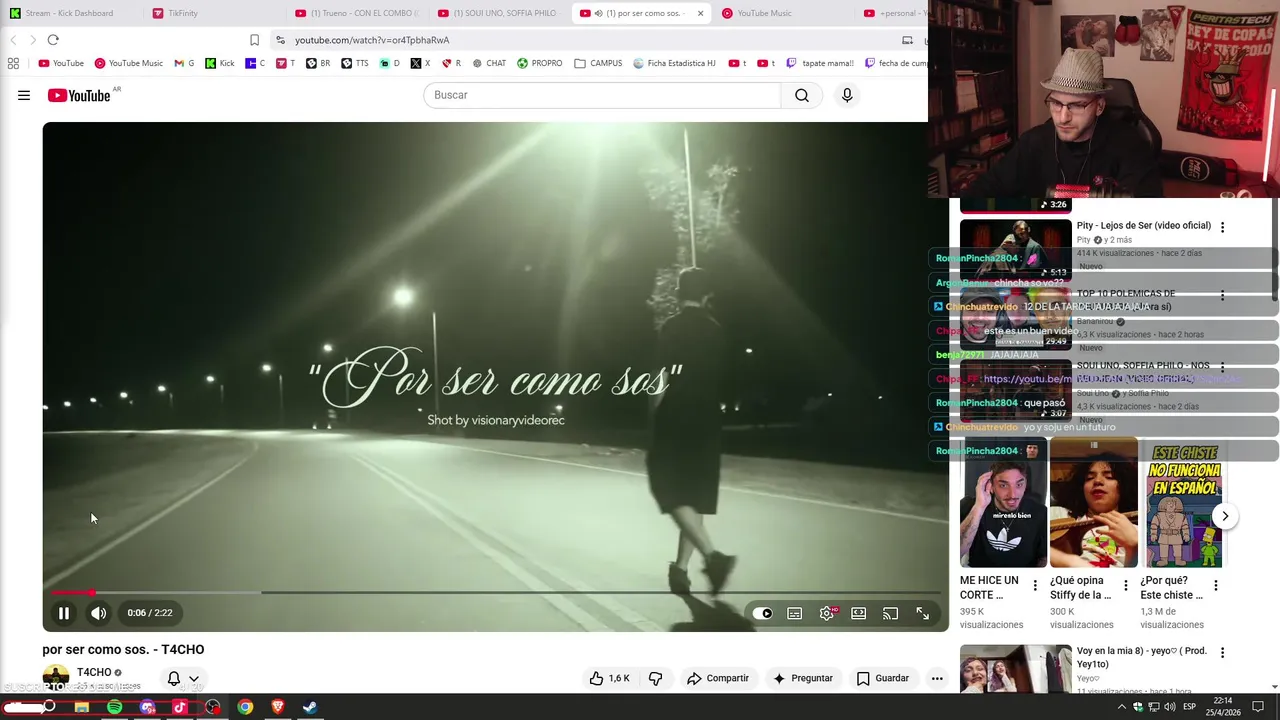Open the T4CHO channel name link

pyautogui.click(x=94, y=672)
